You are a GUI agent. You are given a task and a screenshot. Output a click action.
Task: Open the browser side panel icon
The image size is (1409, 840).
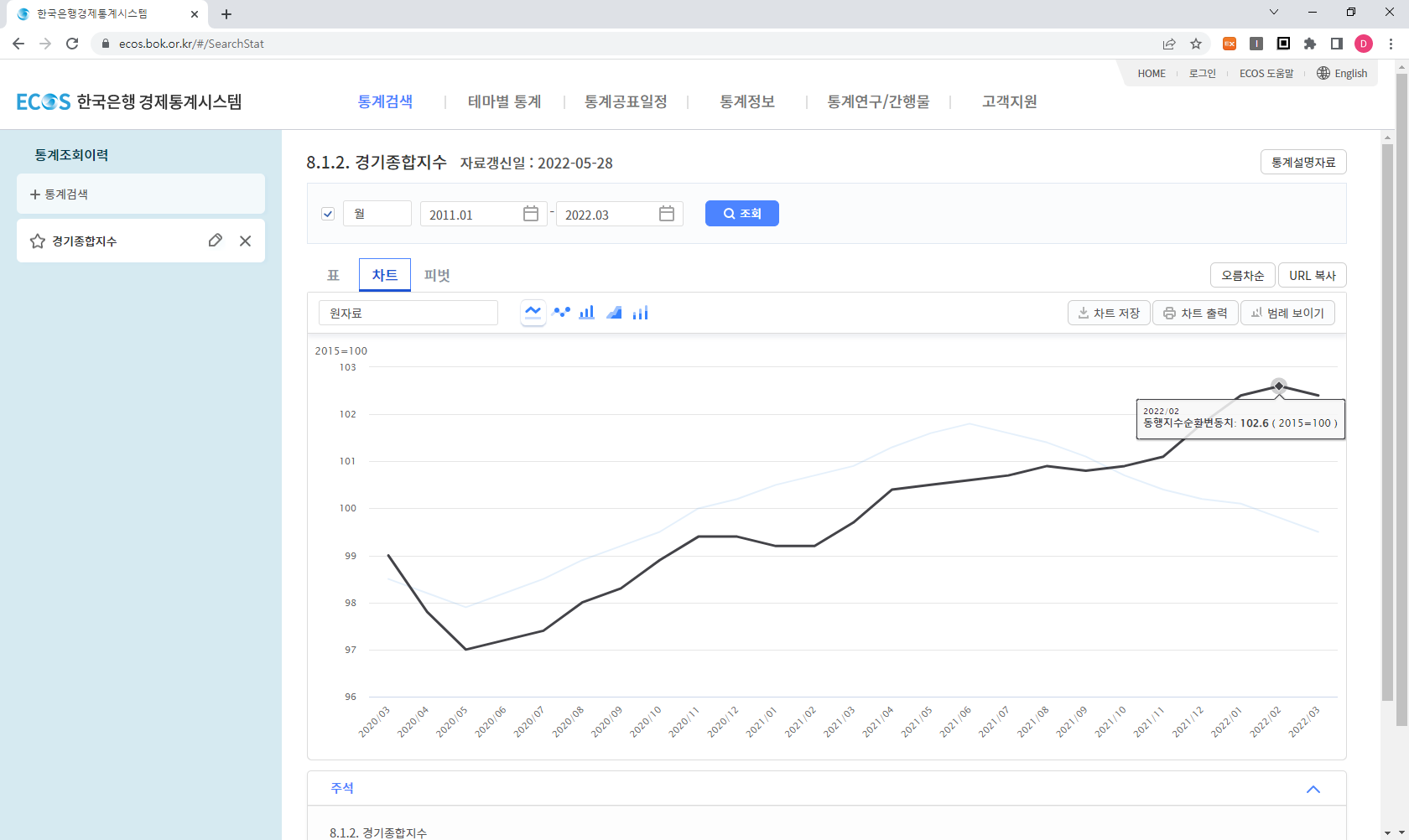[x=1337, y=44]
